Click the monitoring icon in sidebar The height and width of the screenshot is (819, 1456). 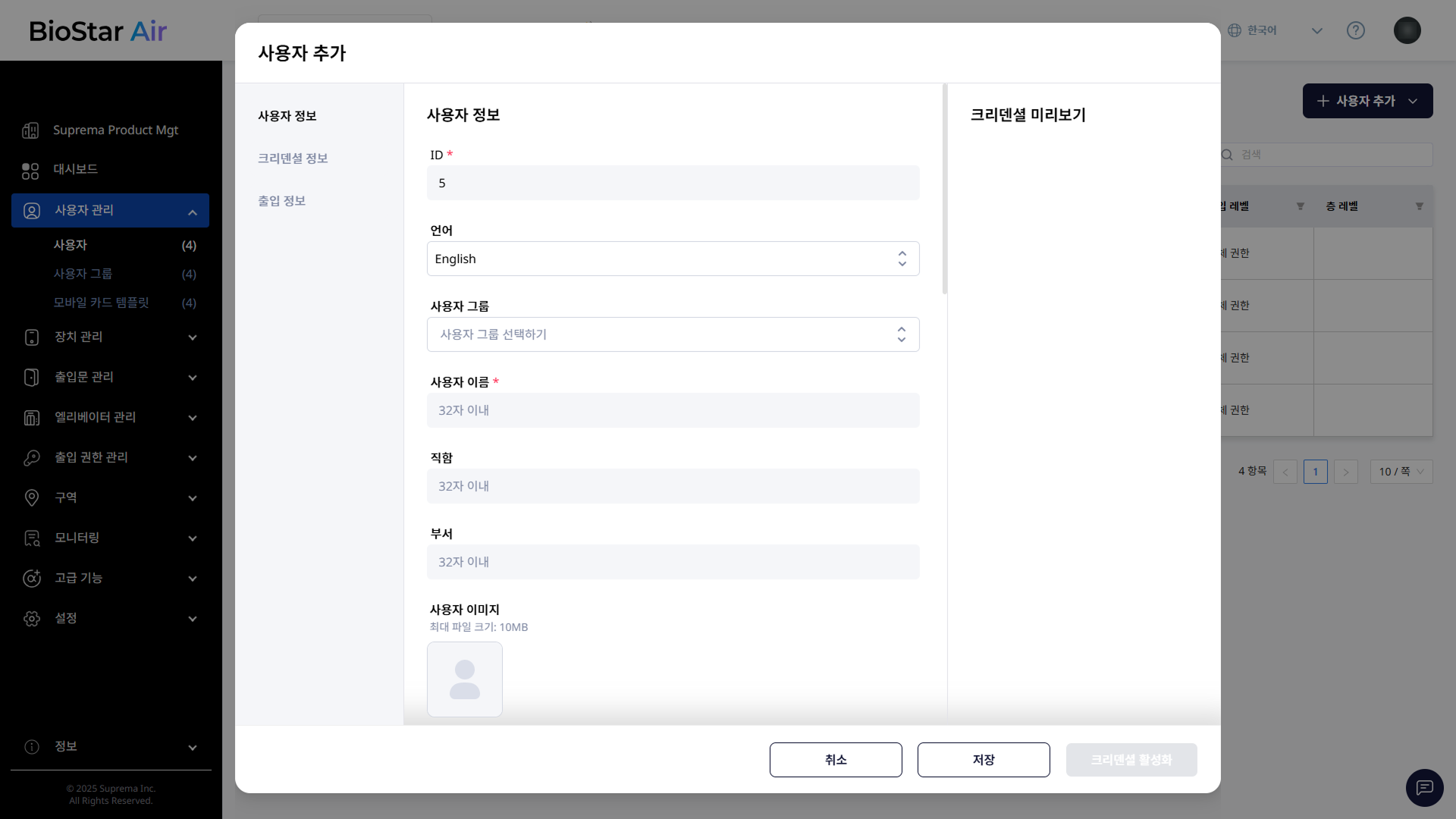tap(31, 538)
